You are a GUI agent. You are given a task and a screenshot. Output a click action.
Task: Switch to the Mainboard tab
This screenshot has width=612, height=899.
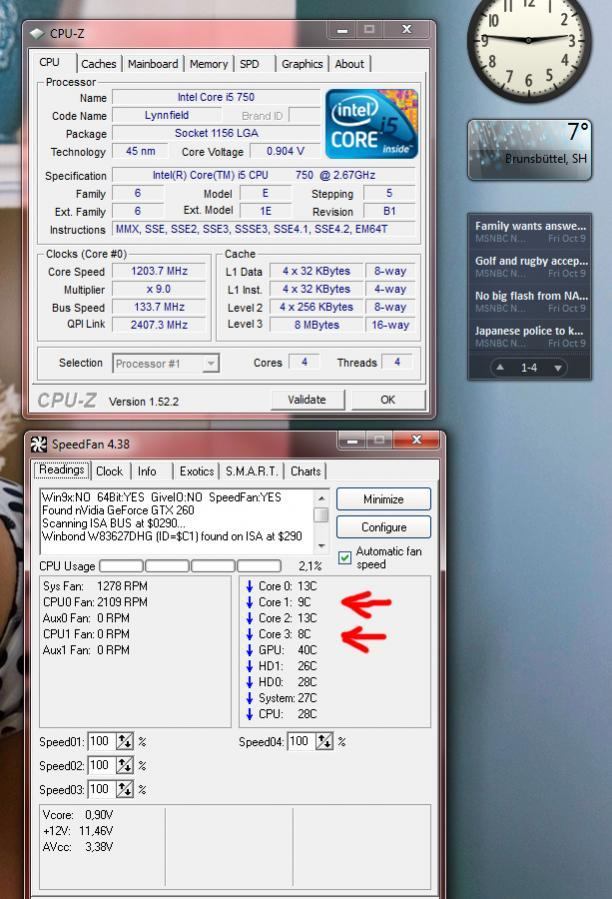tap(153, 64)
